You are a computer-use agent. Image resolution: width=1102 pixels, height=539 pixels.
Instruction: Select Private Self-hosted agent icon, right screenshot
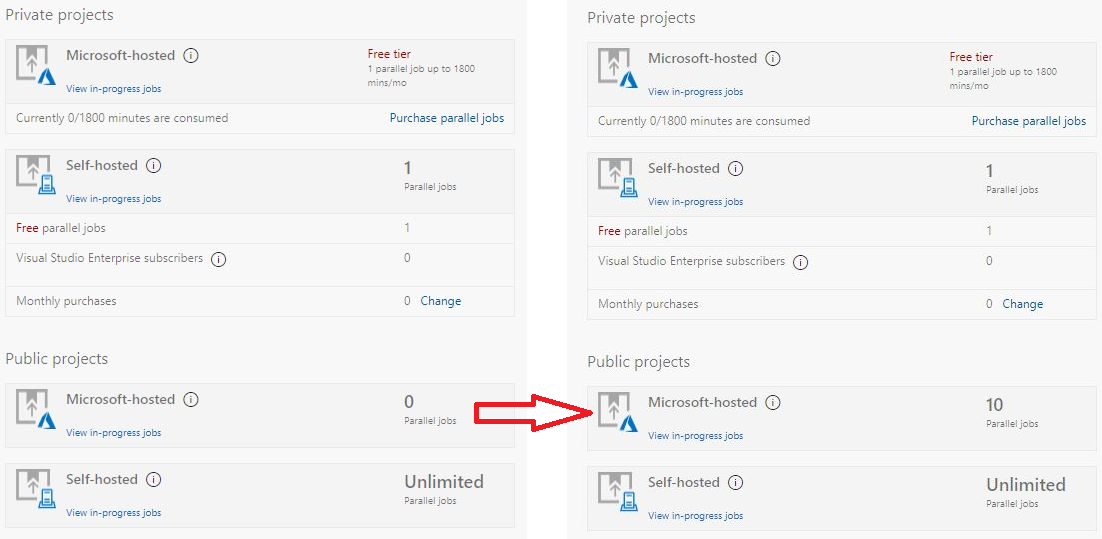(x=617, y=178)
